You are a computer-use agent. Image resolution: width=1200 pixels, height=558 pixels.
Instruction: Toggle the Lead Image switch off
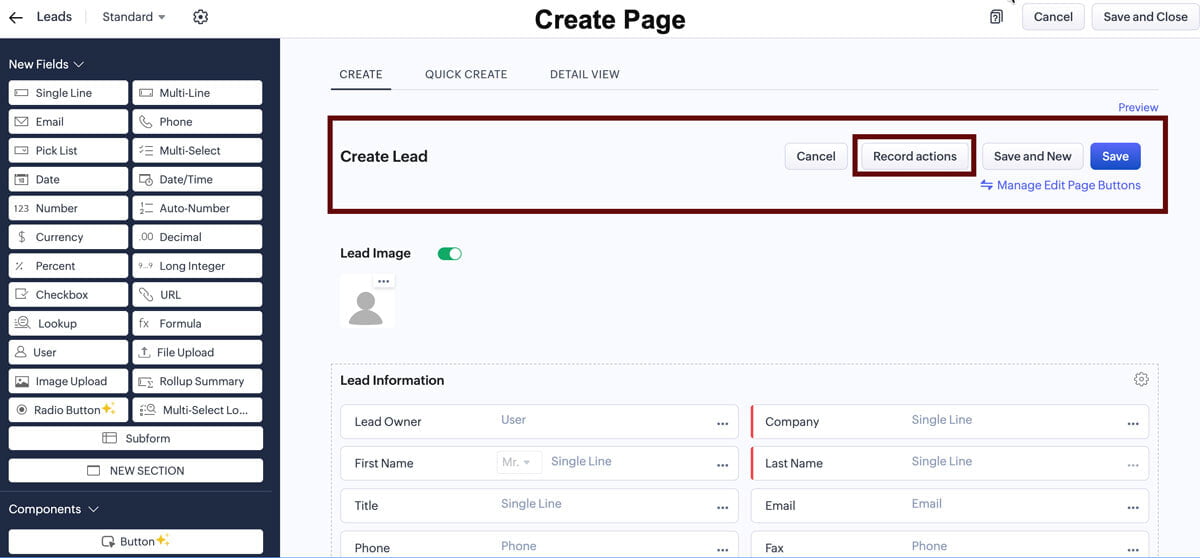[450, 254]
